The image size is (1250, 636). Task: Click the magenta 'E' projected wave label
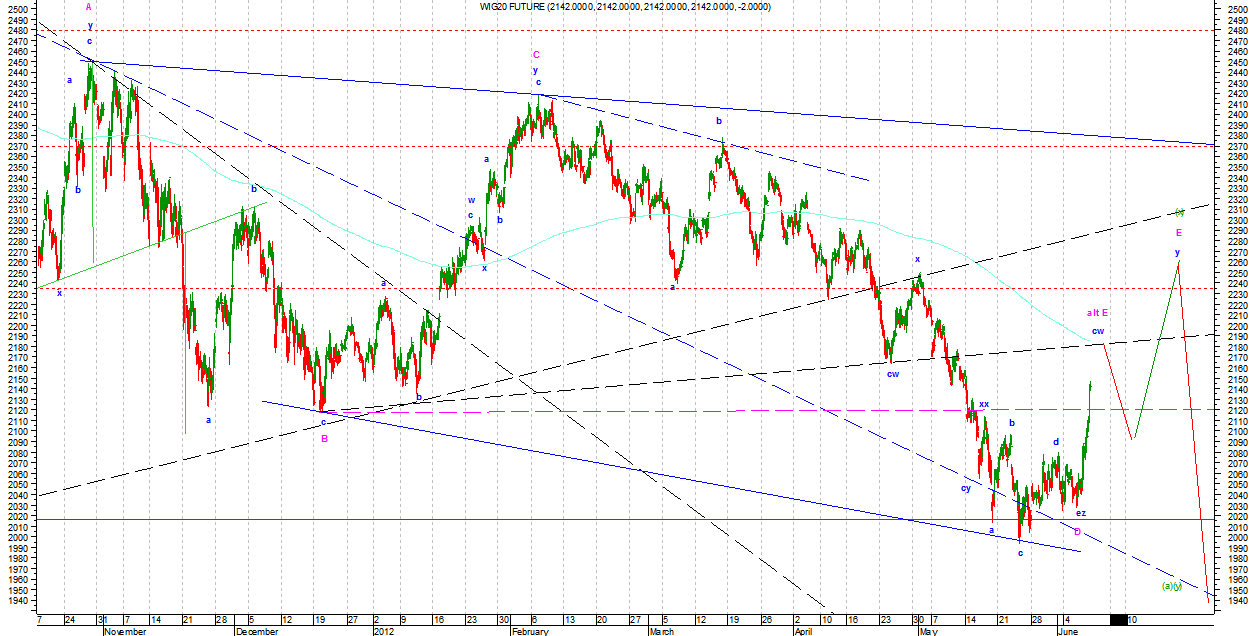[1178, 232]
